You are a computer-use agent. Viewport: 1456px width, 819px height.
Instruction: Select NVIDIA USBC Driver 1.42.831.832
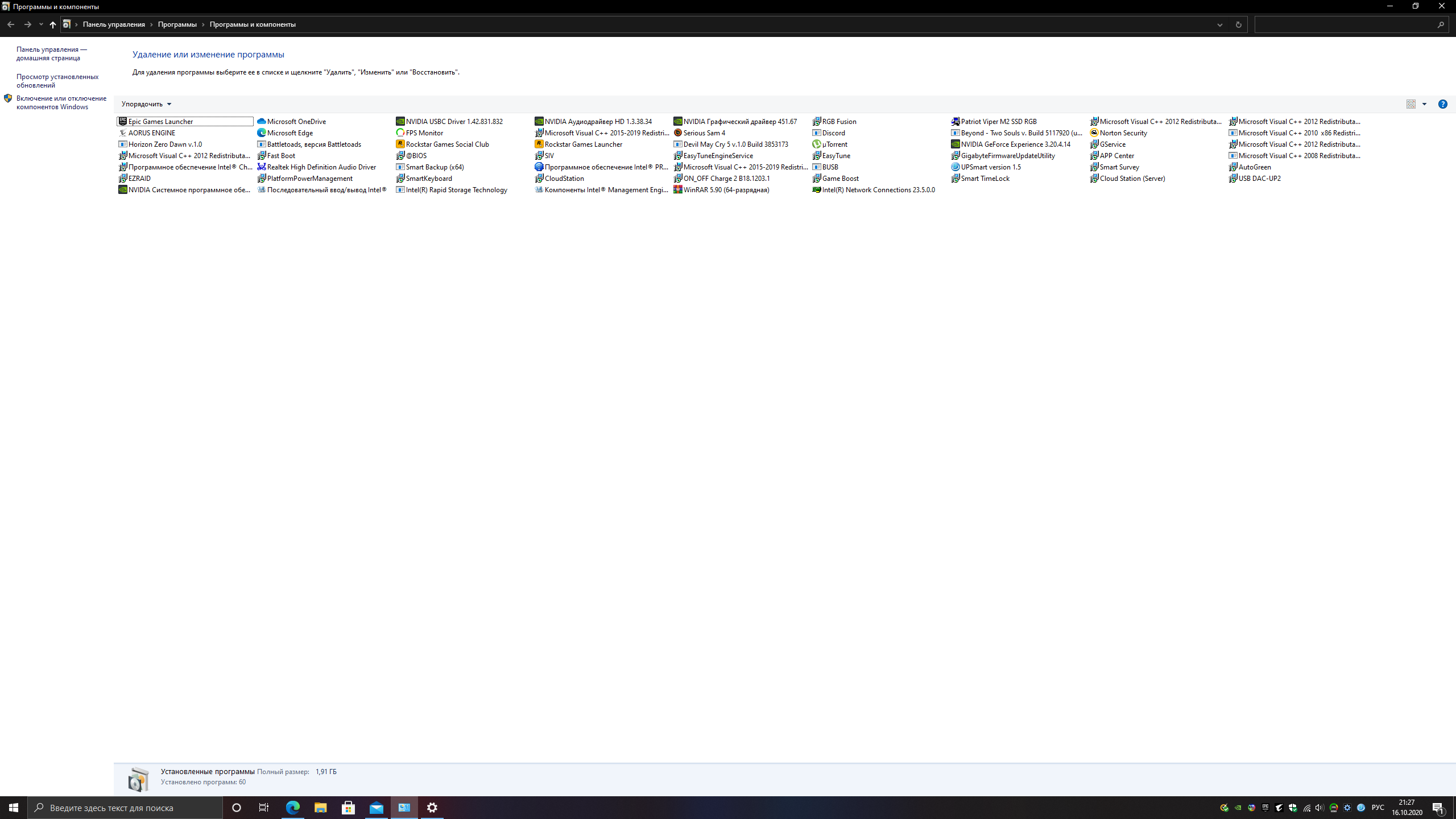[x=449, y=121]
